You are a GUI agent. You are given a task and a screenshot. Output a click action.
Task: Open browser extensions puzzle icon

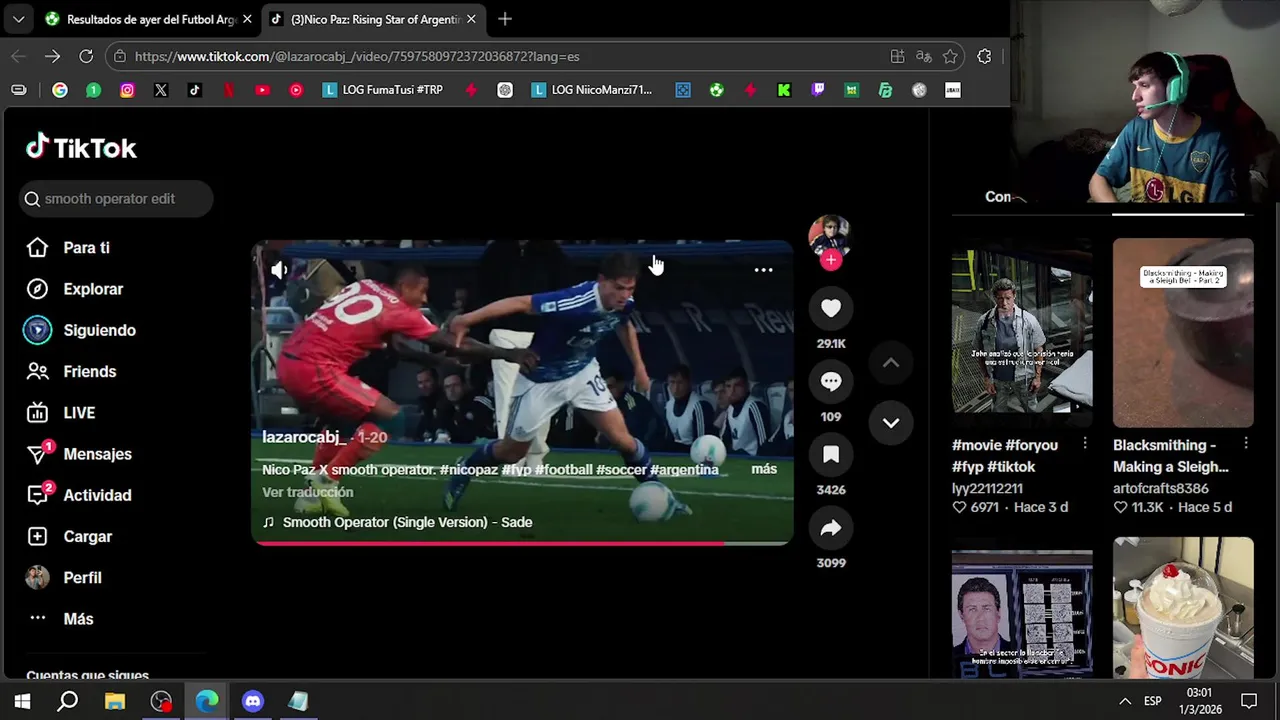pos(984,57)
